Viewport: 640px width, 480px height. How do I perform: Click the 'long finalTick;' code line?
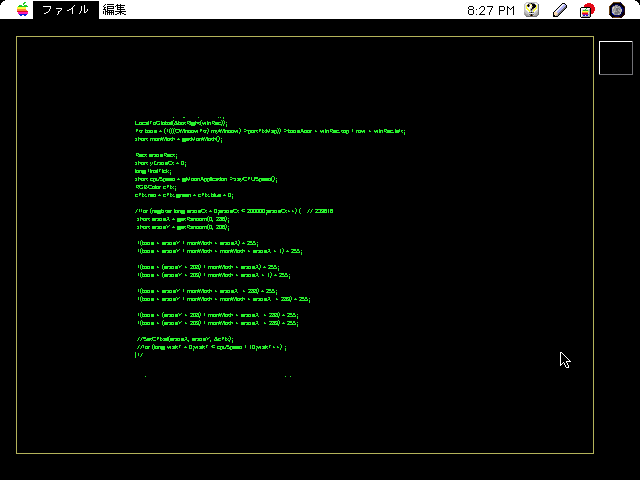[155, 171]
